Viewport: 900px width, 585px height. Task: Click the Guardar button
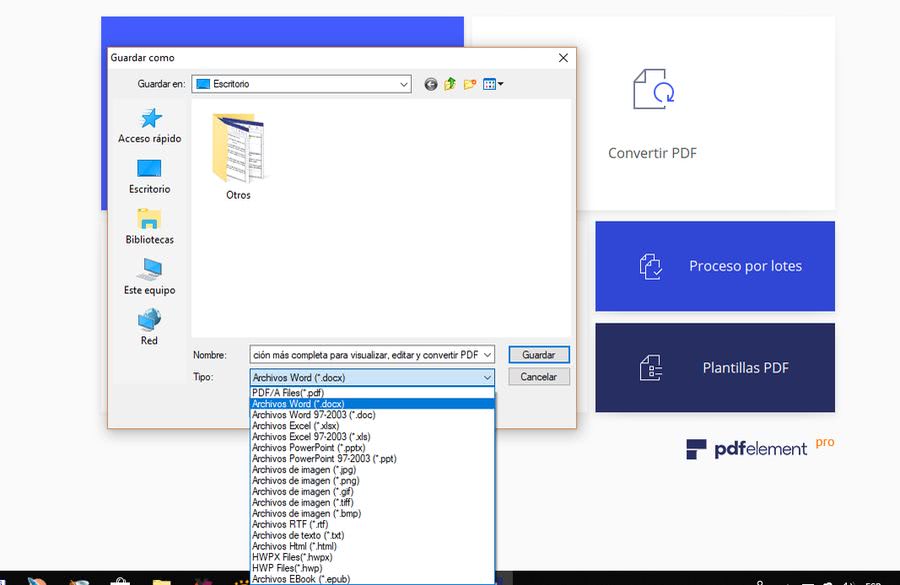point(539,355)
